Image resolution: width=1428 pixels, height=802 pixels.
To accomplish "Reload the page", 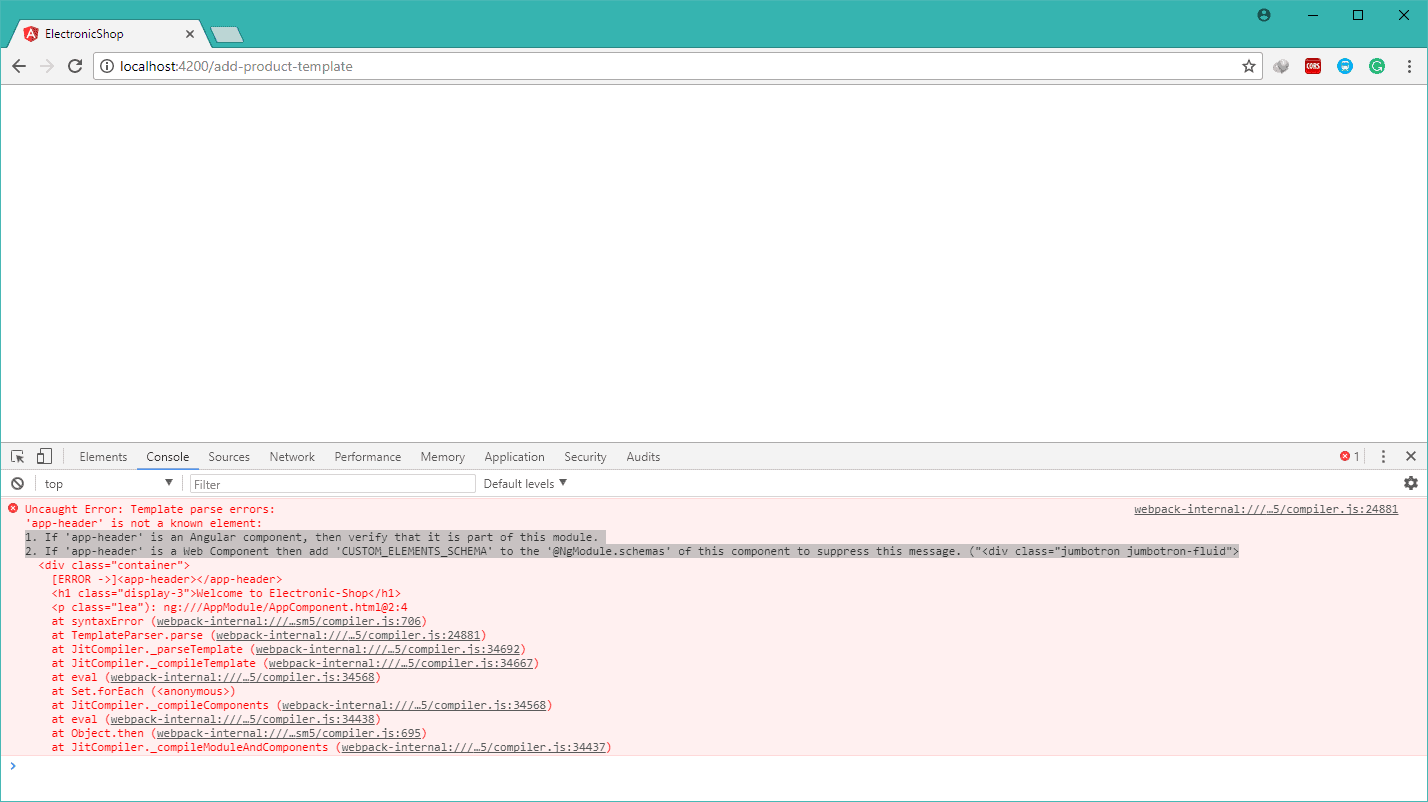I will pos(75,67).
